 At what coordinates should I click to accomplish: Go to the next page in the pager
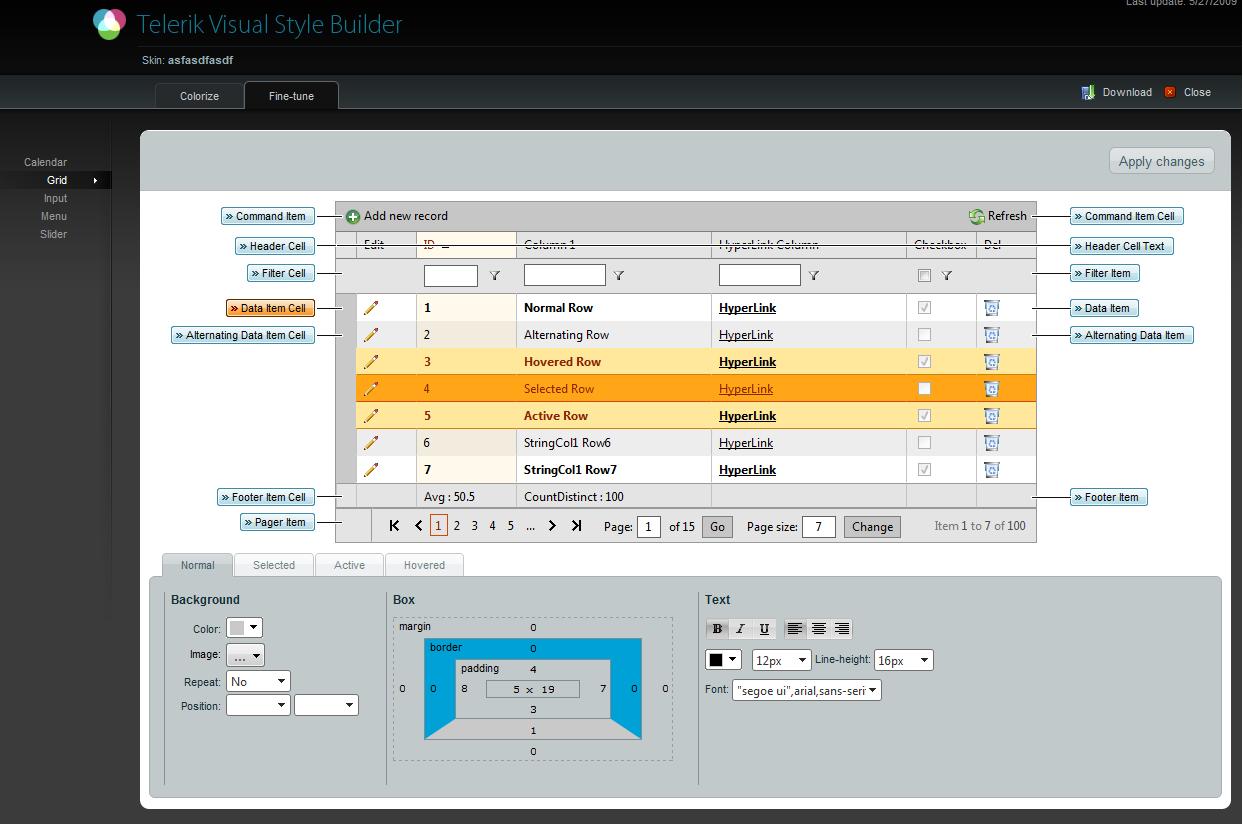(552, 526)
